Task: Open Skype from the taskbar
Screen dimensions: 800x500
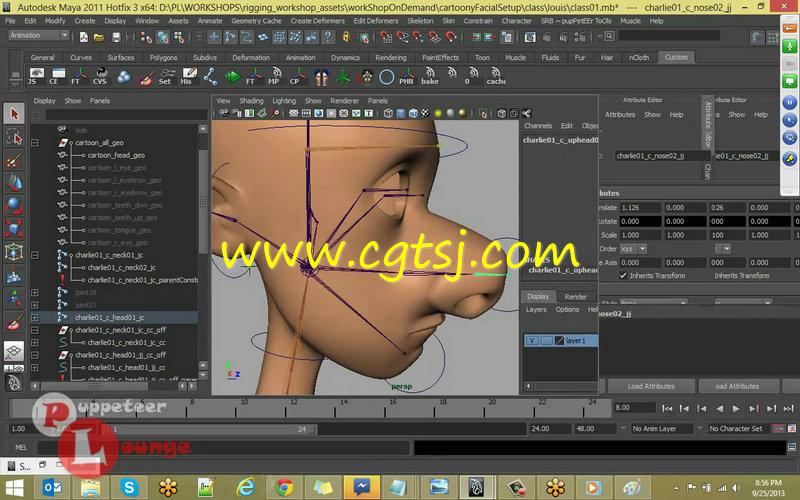Action: pos(129,488)
